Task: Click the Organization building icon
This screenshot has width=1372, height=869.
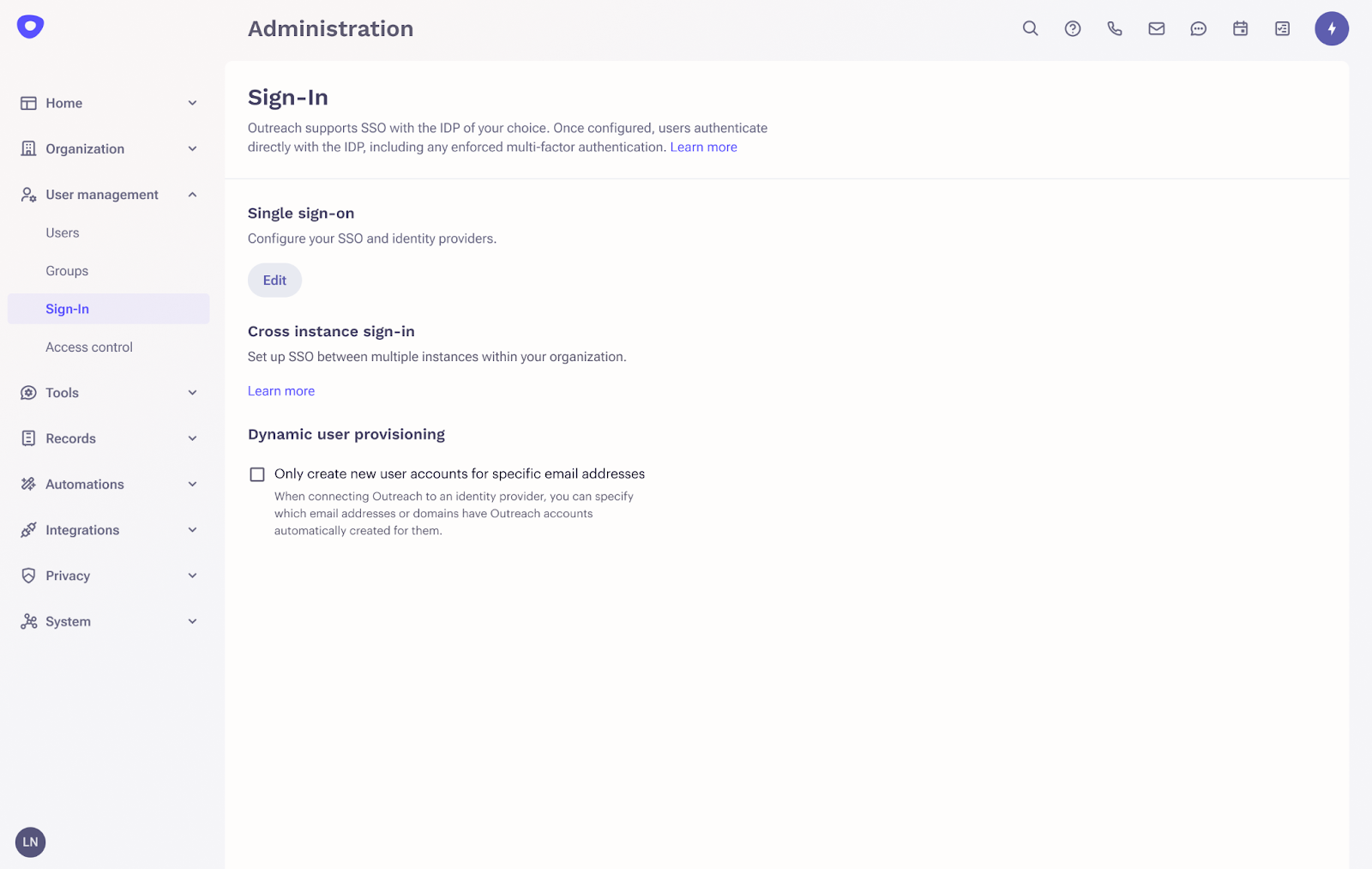Action: click(x=28, y=148)
